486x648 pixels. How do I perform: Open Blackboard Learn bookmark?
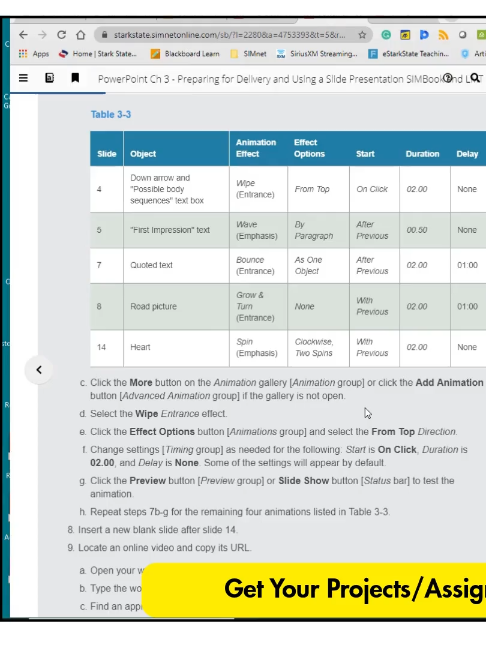click(x=185, y=54)
